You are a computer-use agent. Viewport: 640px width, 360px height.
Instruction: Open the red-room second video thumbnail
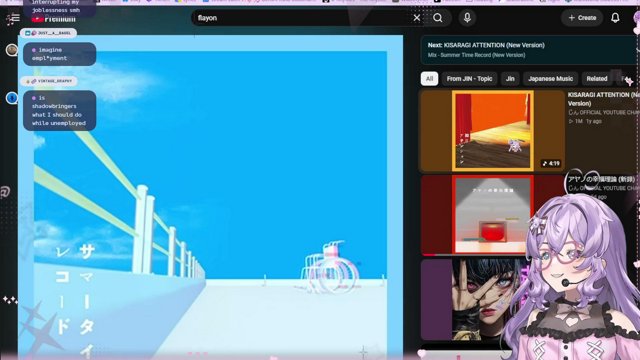click(493, 215)
